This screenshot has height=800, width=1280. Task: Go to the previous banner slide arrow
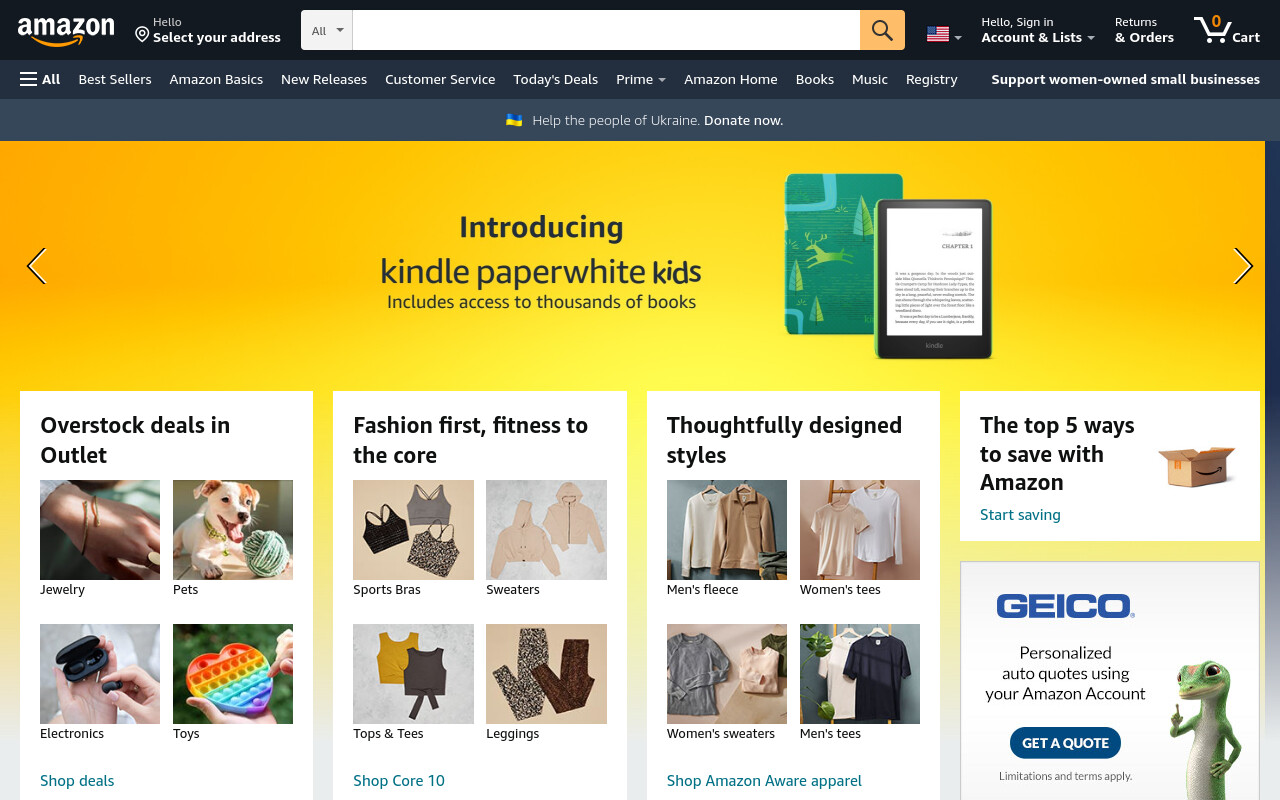coord(36,266)
